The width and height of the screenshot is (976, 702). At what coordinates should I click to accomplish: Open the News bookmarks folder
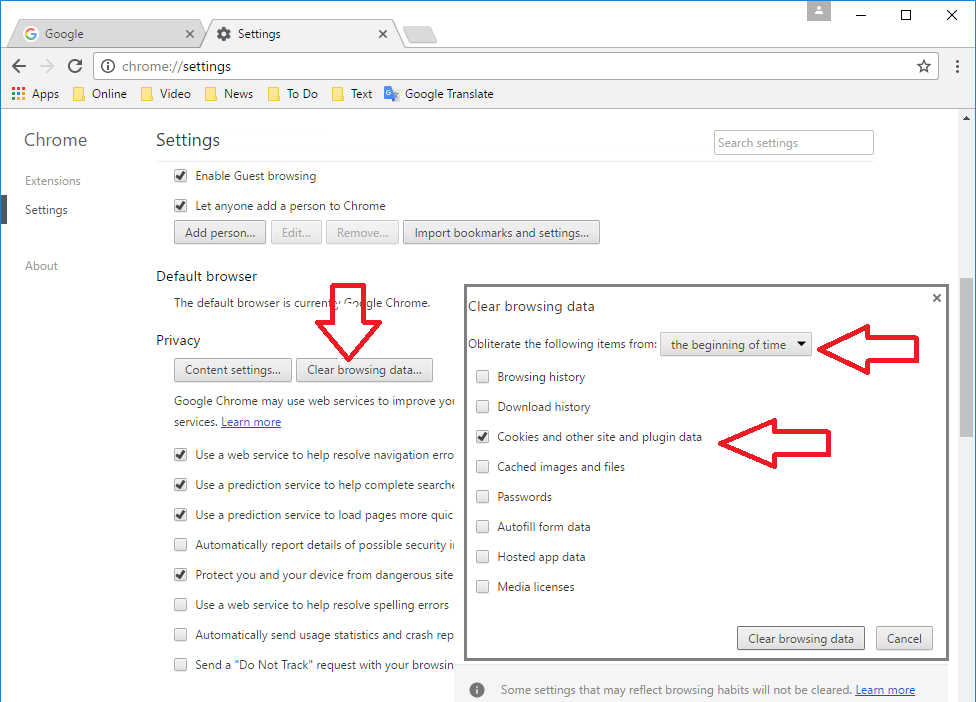click(228, 93)
